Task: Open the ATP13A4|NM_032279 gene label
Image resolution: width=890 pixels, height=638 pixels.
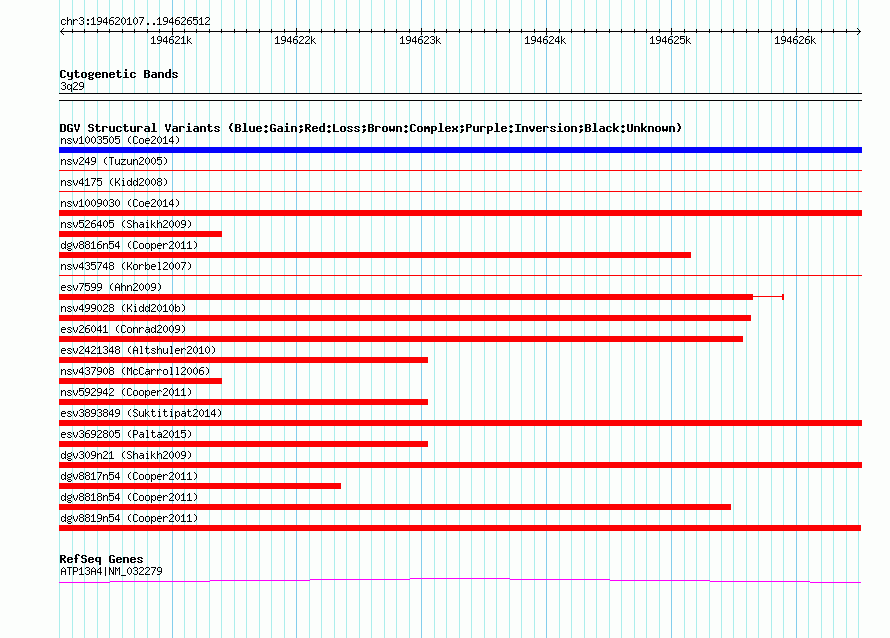Action: pos(111,571)
